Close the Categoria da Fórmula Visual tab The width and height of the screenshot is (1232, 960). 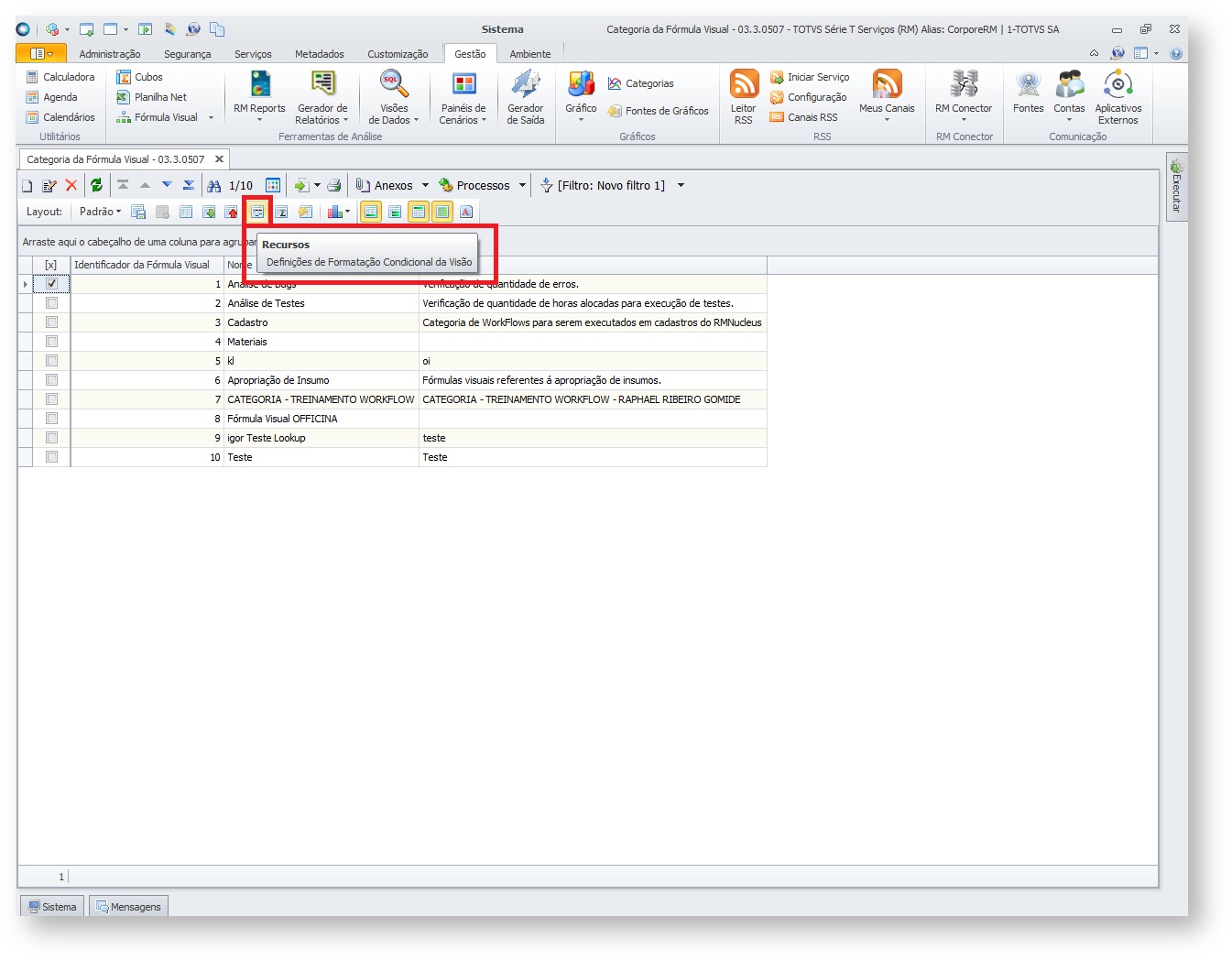tap(219, 159)
